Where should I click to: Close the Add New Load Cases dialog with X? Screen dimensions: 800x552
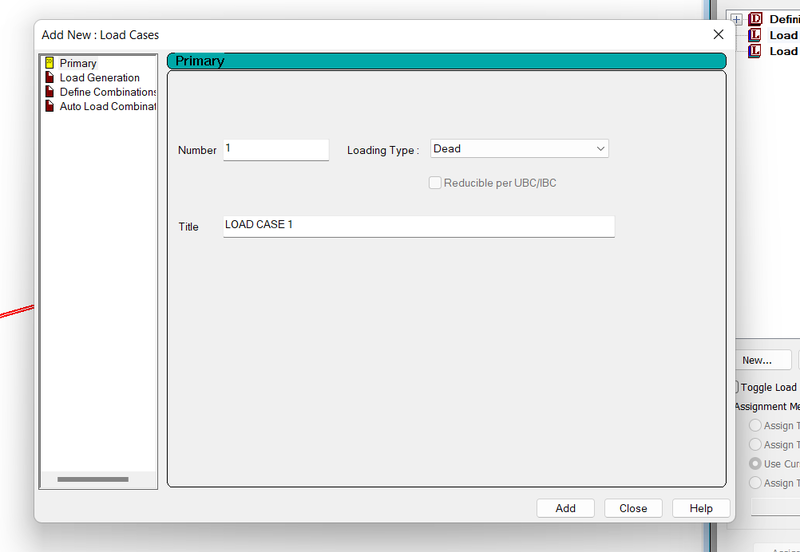click(718, 34)
